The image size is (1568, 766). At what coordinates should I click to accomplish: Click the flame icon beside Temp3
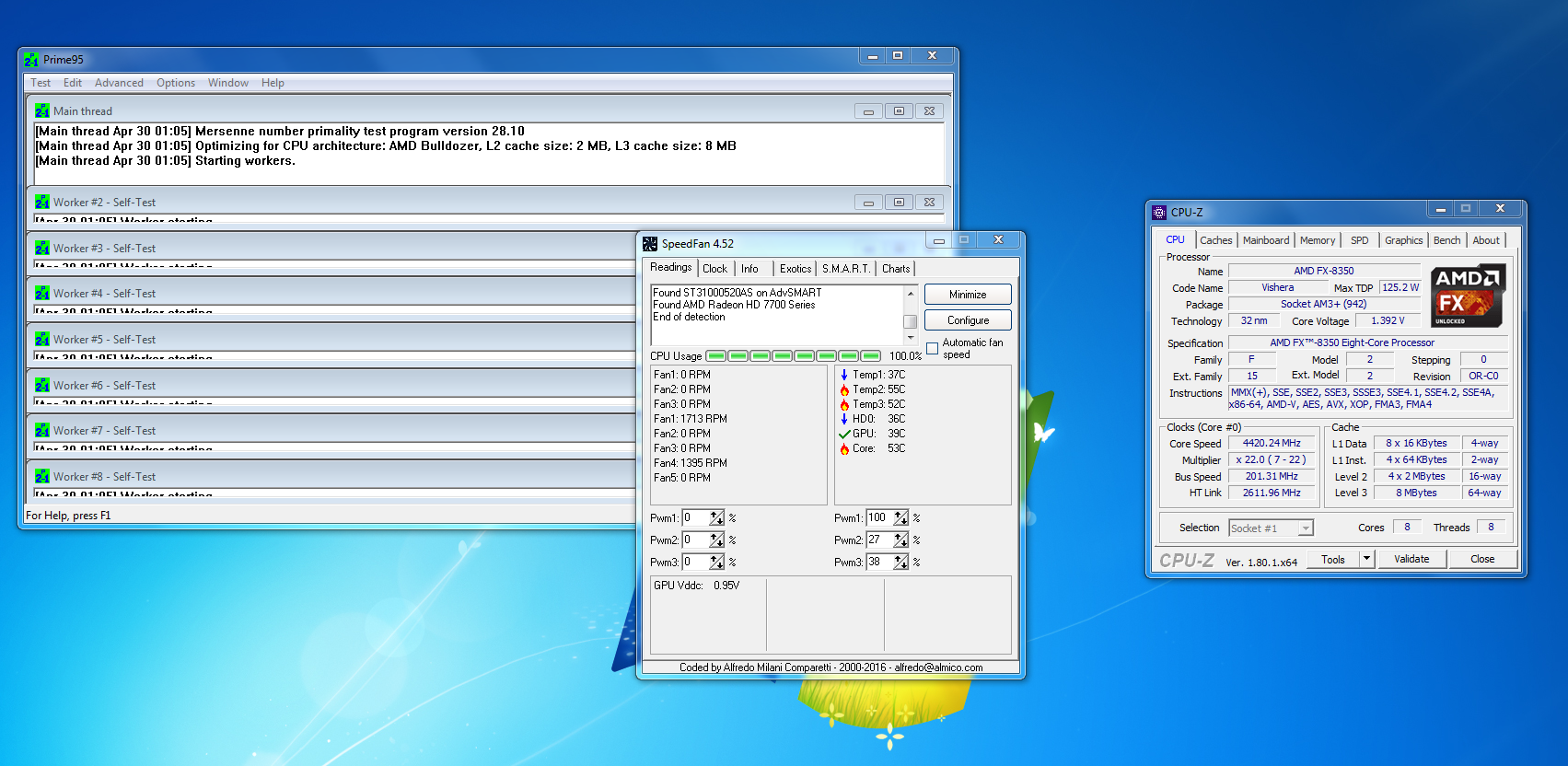[x=844, y=404]
